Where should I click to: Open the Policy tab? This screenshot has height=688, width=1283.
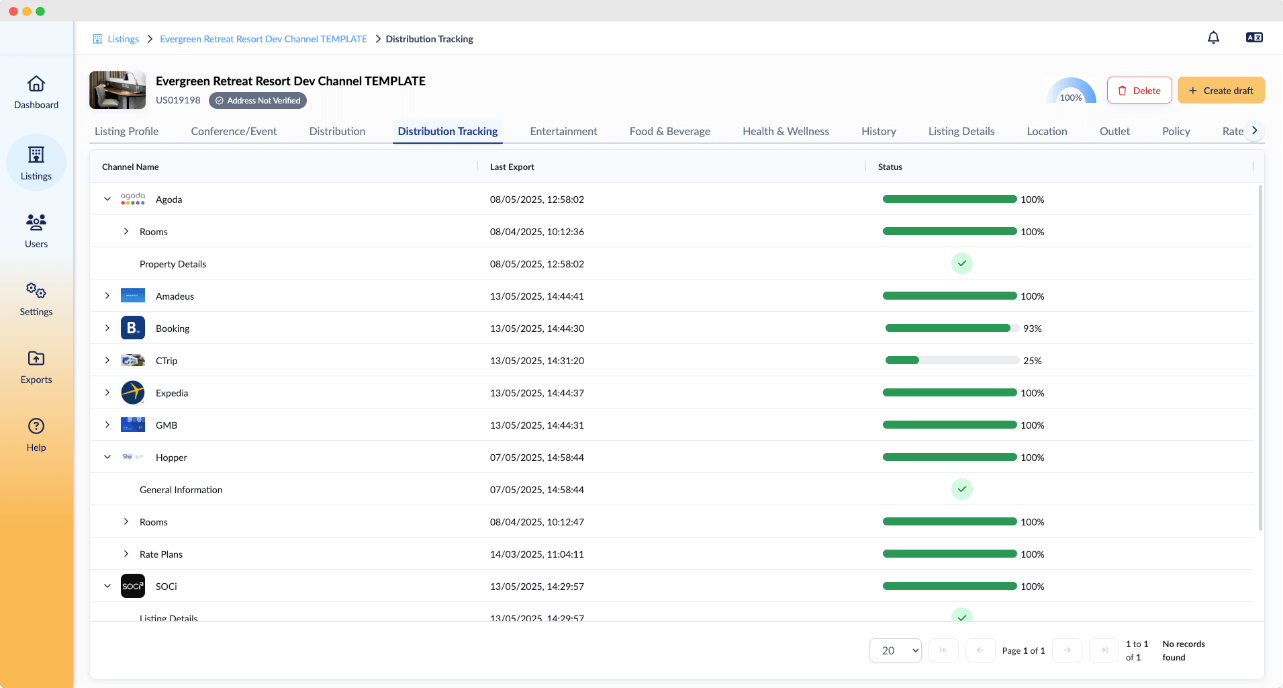coord(1176,131)
